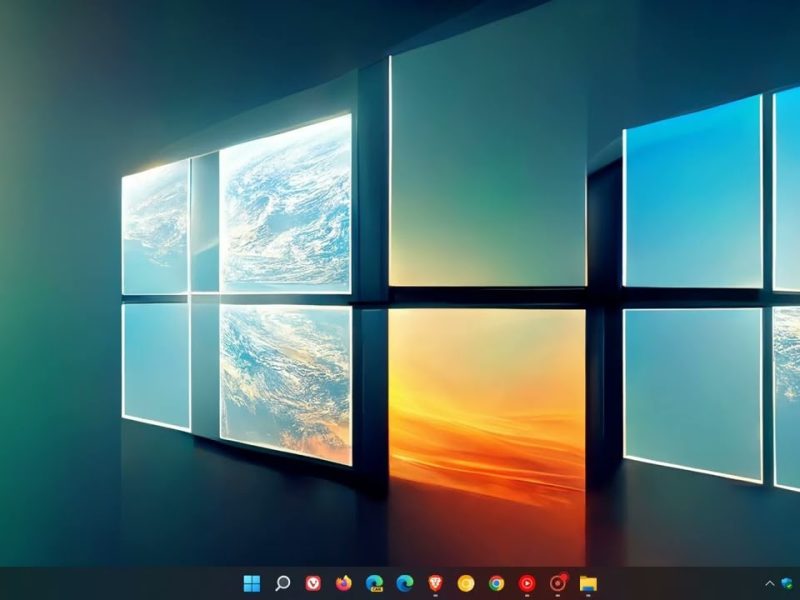Launch Google Chrome from taskbar
The height and width of the screenshot is (600, 800).
(496, 583)
